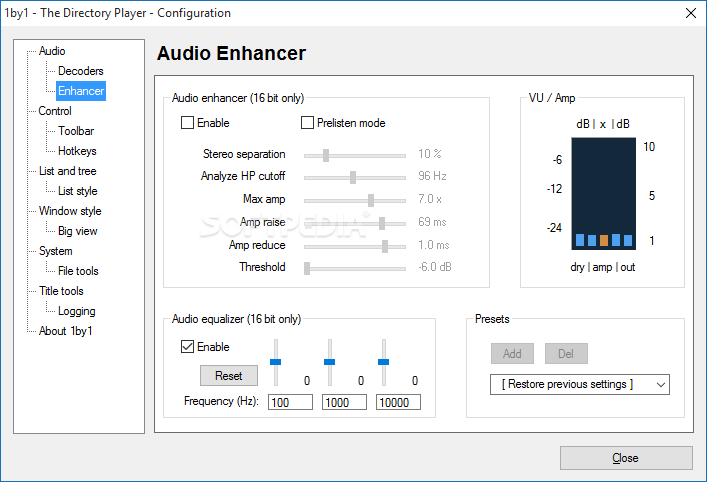Click the 100 Hz equalizer band slider
707x482 pixels.
point(275,363)
